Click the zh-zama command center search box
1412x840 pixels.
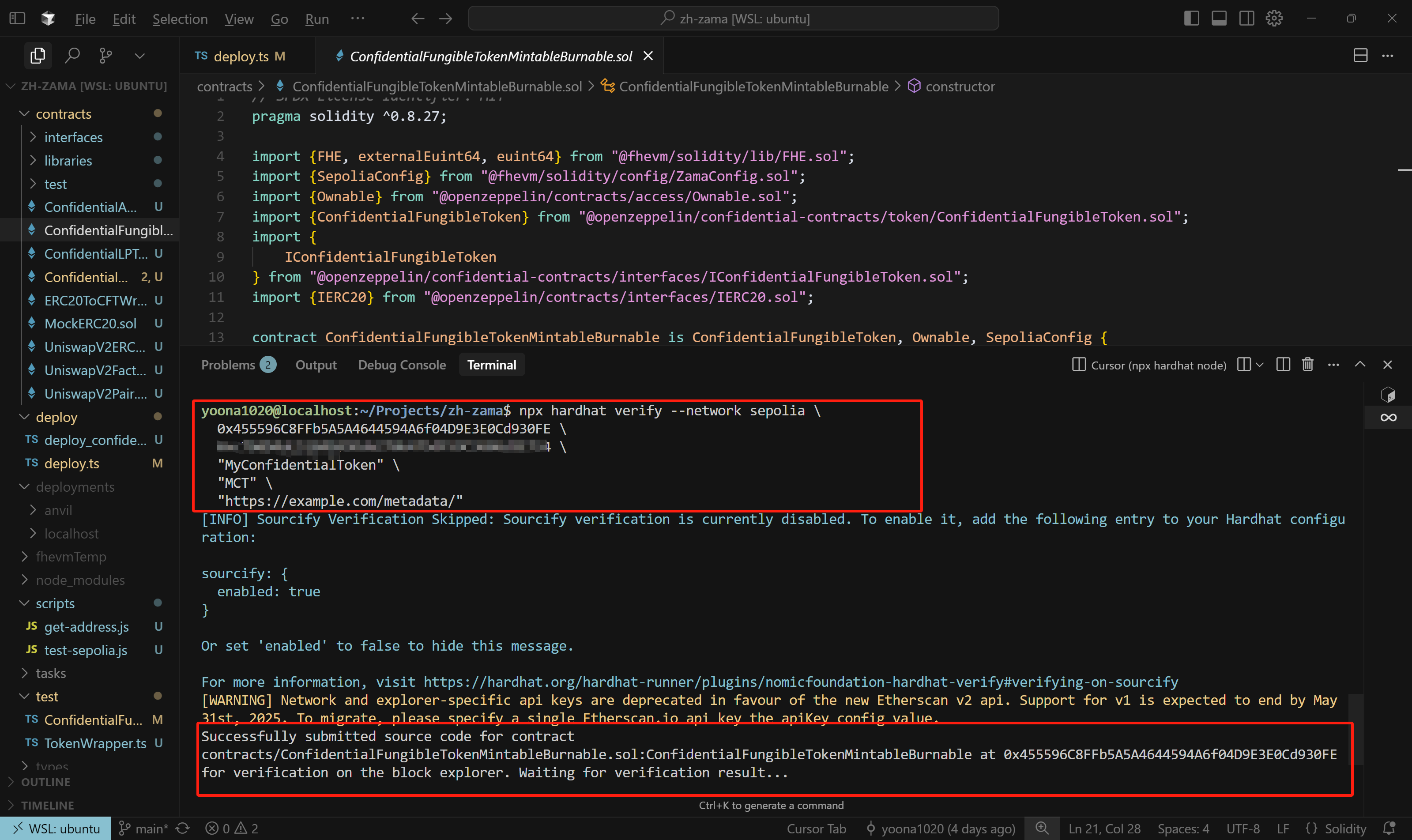tap(734, 19)
